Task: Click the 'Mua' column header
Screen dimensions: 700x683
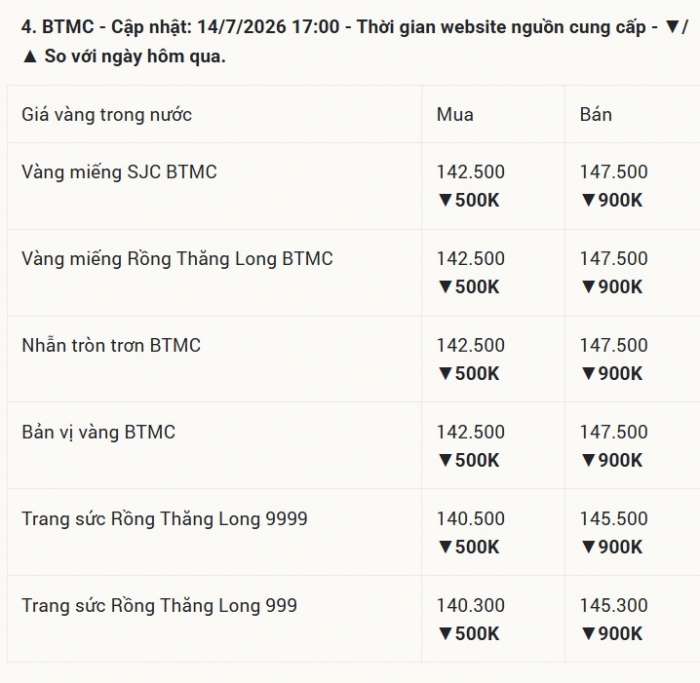Action: tap(455, 115)
